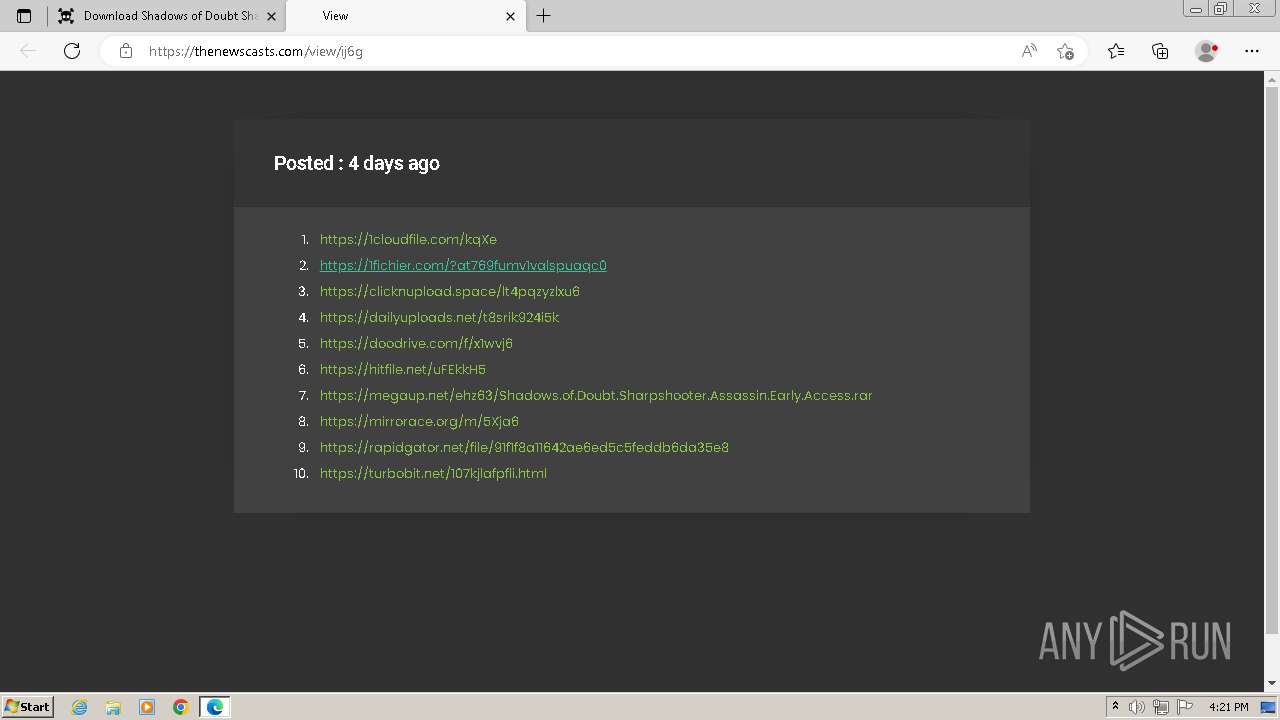Screen dimensions: 1280x720
Task: Click scrollbar down arrow
Action: [x=1272, y=683]
